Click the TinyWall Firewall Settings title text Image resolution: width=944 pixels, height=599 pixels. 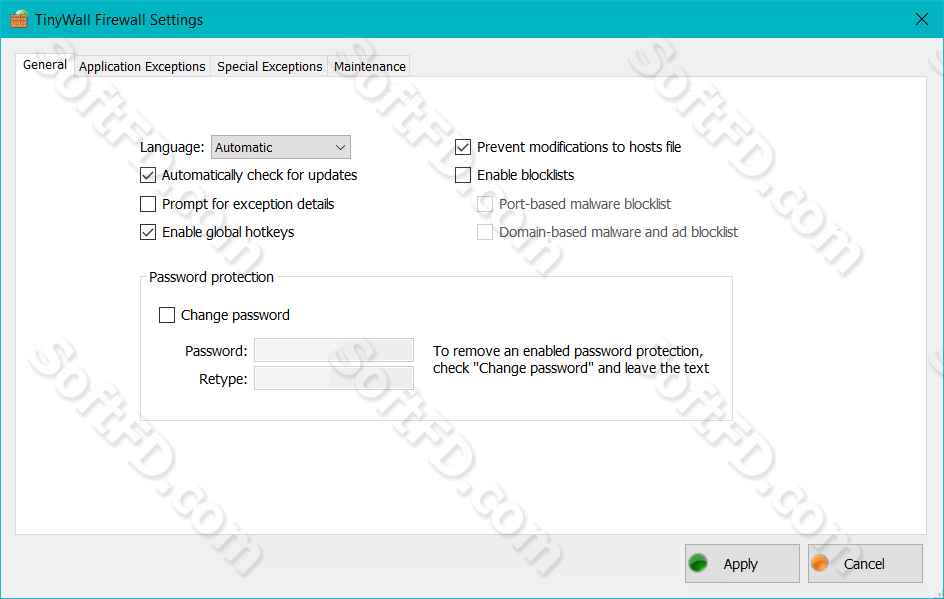[x=119, y=20]
